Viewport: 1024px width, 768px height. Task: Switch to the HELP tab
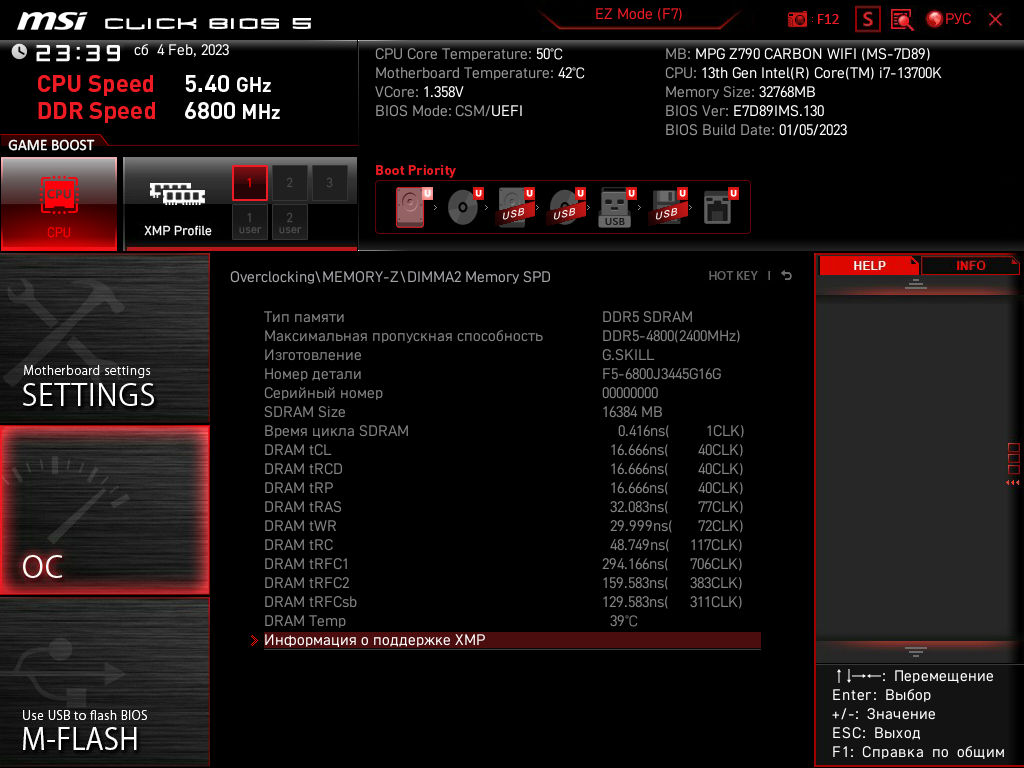869,266
